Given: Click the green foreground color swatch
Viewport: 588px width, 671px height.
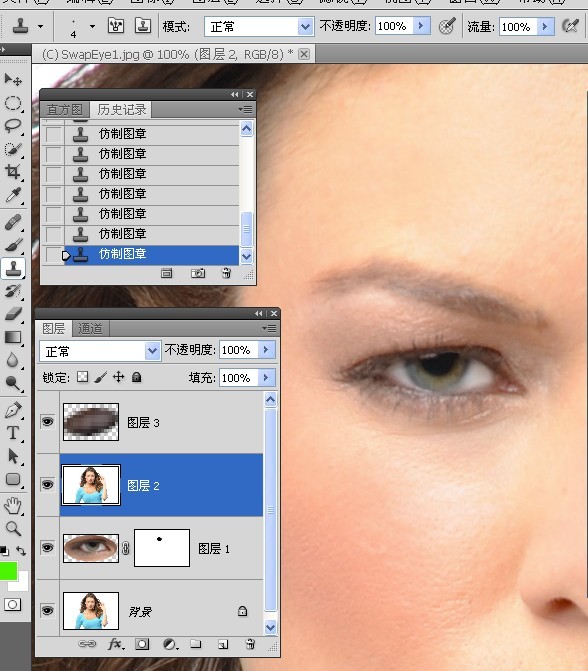Looking at the screenshot, I should [x=8, y=571].
